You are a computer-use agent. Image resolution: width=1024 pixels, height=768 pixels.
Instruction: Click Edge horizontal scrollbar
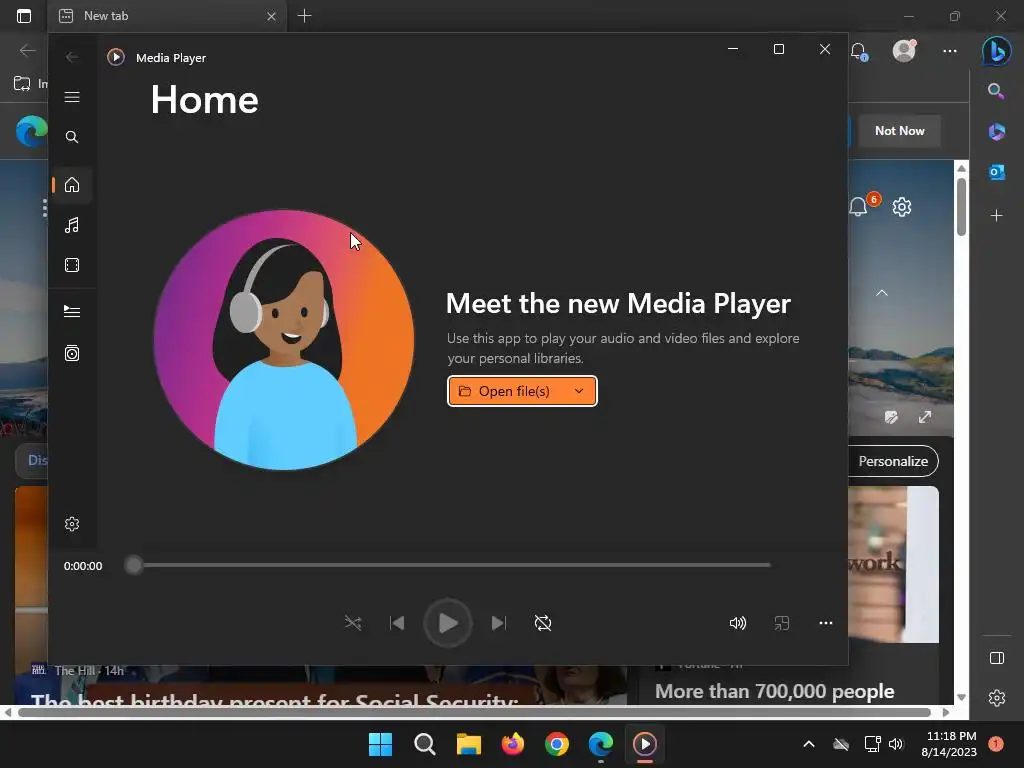pos(474,712)
